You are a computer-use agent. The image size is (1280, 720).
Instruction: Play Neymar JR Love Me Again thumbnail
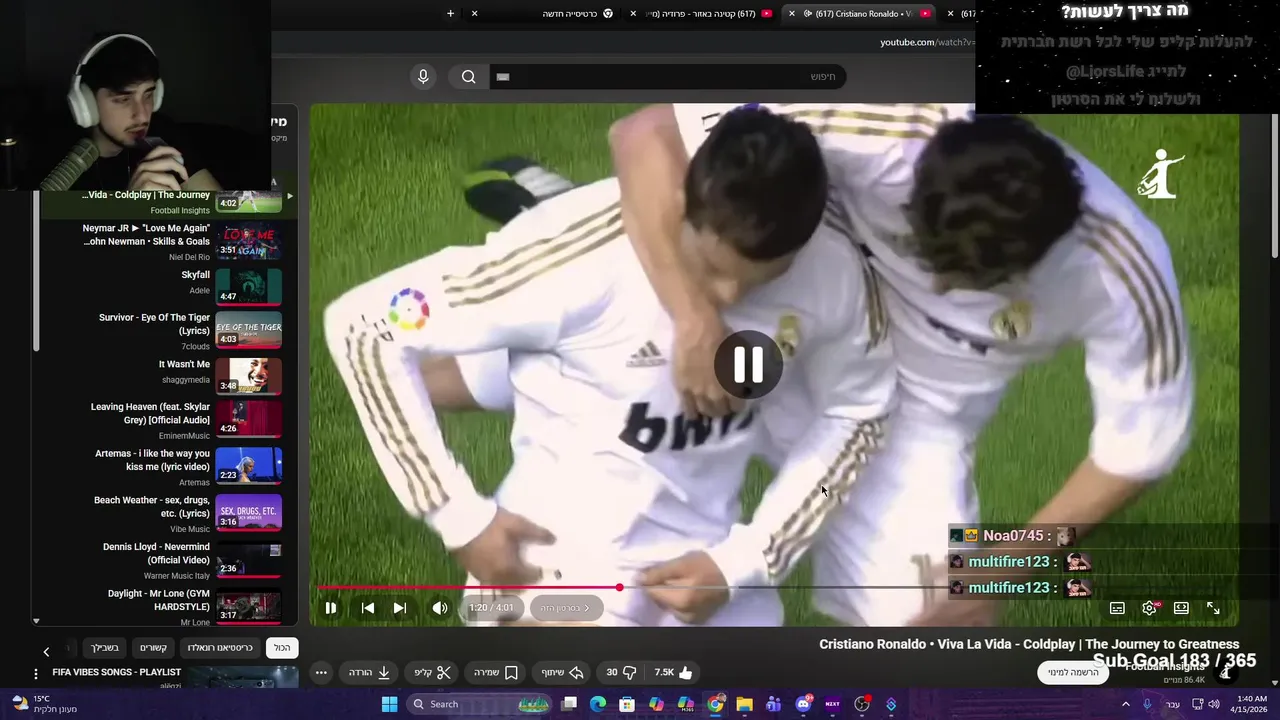249,241
